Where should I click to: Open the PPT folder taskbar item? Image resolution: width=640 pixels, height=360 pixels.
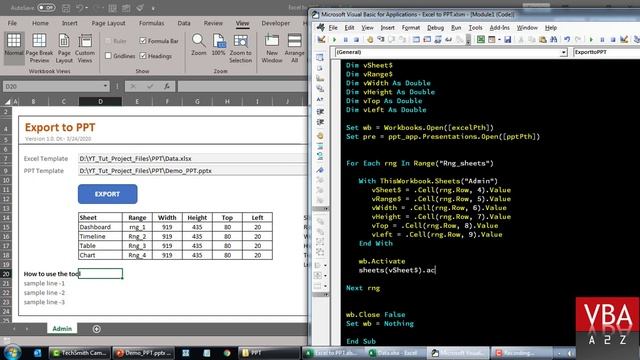tap(269, 353)
